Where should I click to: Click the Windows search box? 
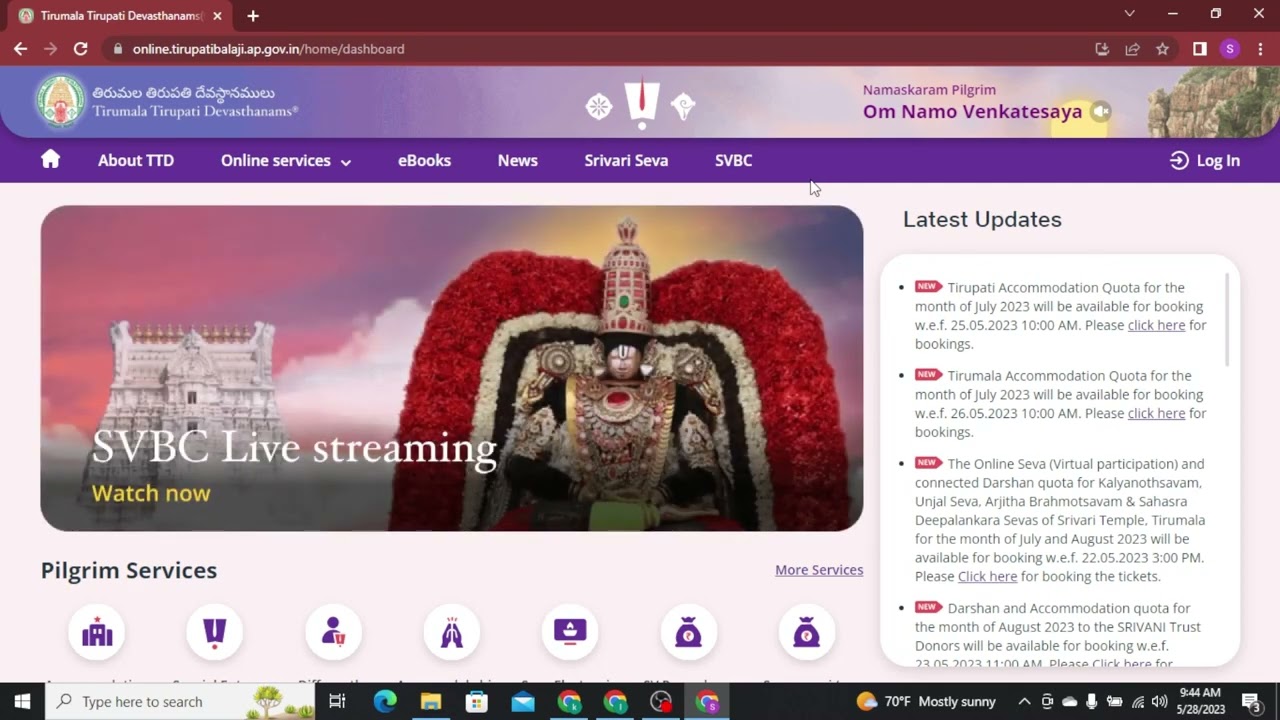click(180, 702)
